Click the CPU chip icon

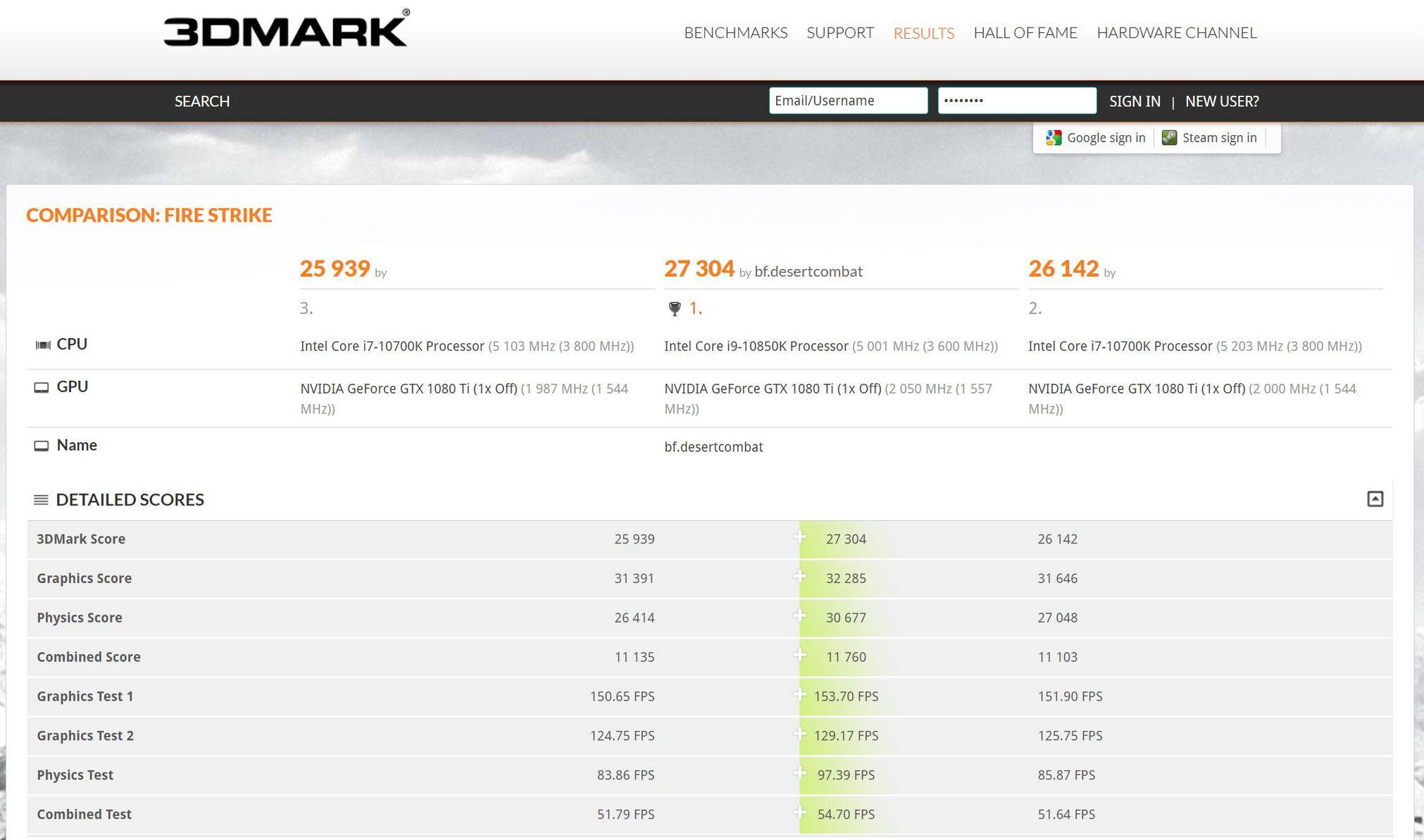point(43,345)
